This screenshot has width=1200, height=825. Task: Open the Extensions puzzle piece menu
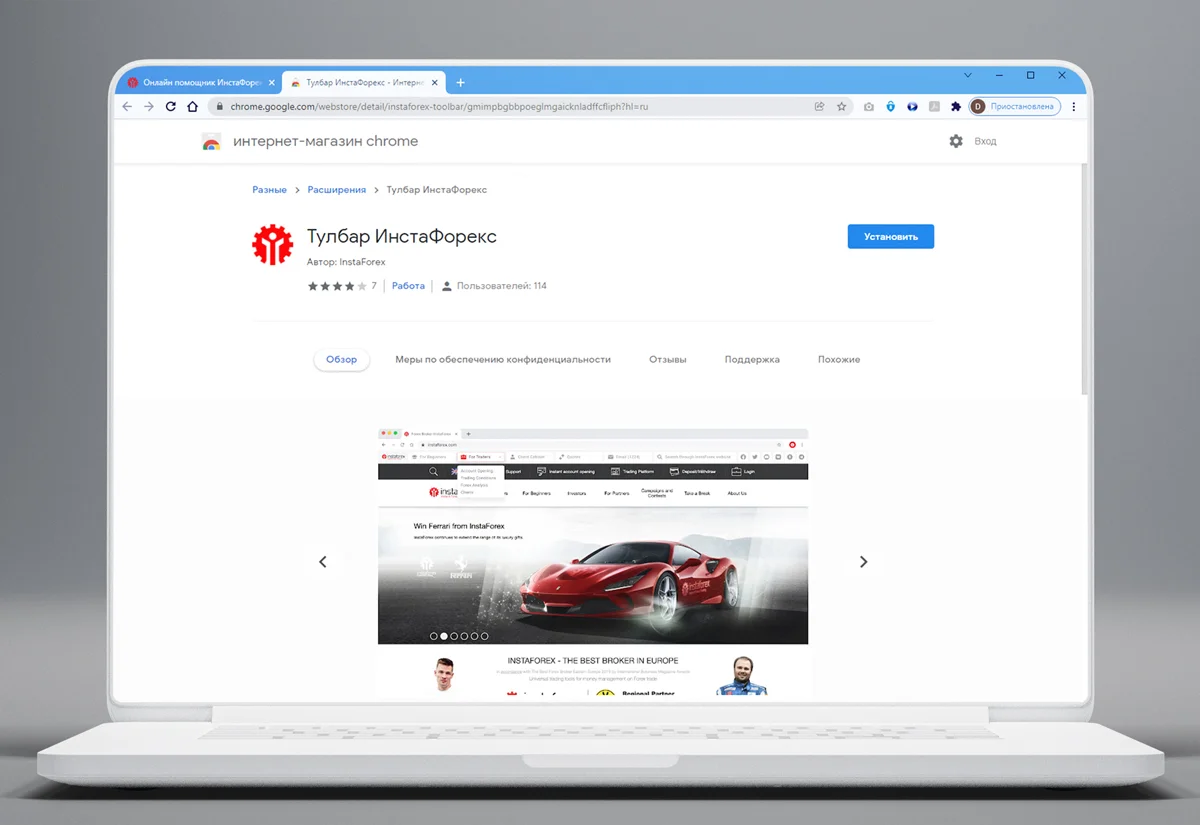(x=956, y=107)
